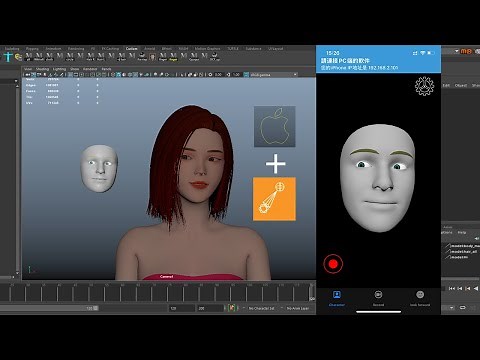Open the FX Caching shelf tab
The height and width of the screenshot is (360, 480).
pyautogui.click(x=110, y=49)
